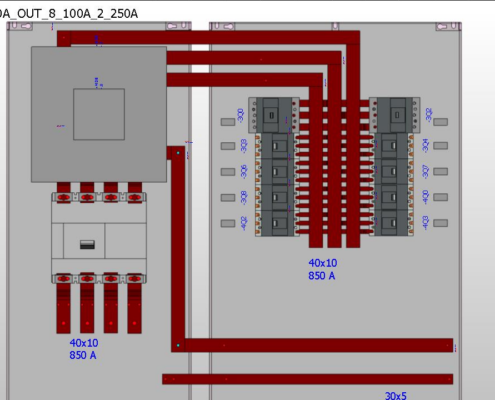
Task: Click the -3Q7 breaker switch lever
Action: click(x=393, y=172)
